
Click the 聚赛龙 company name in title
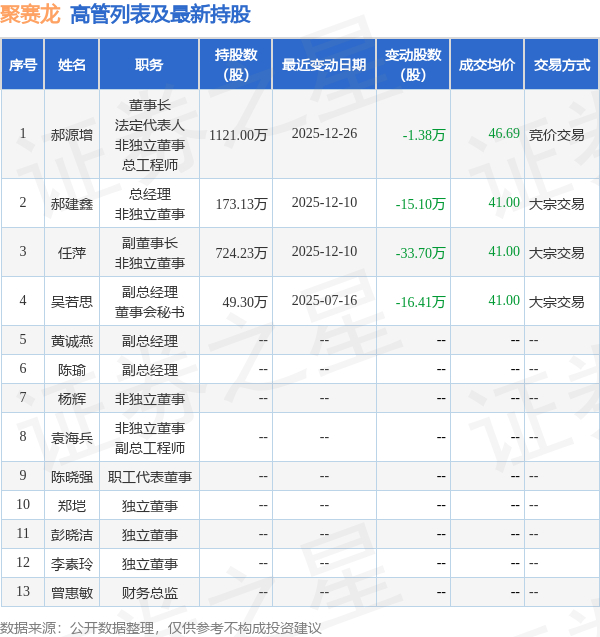point(30,14)
